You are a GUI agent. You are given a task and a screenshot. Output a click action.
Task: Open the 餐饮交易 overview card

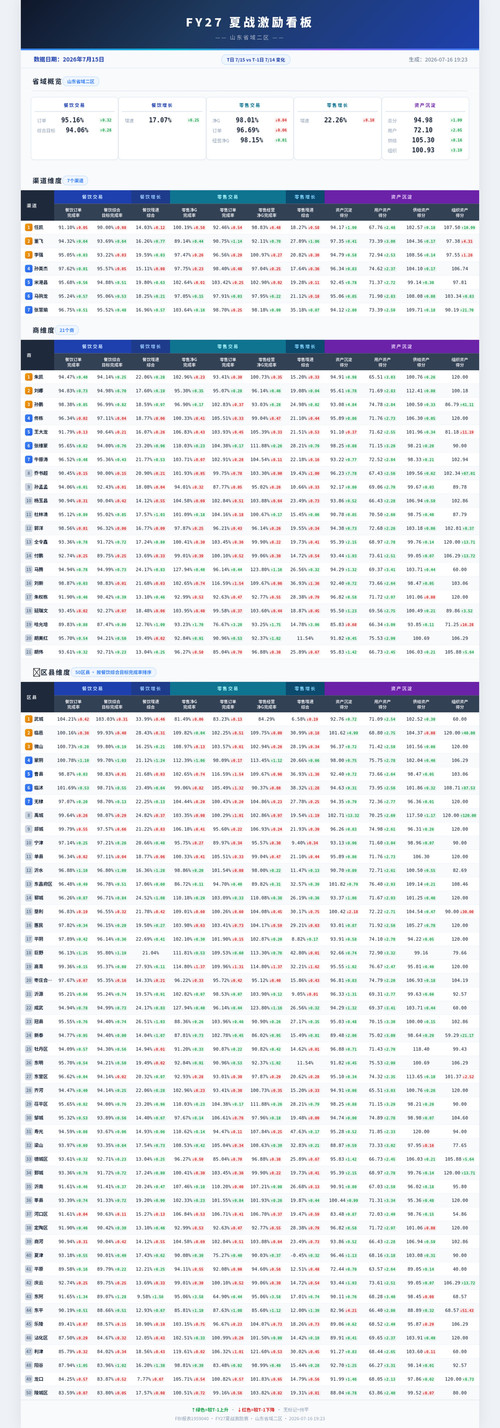coord(74,130)
